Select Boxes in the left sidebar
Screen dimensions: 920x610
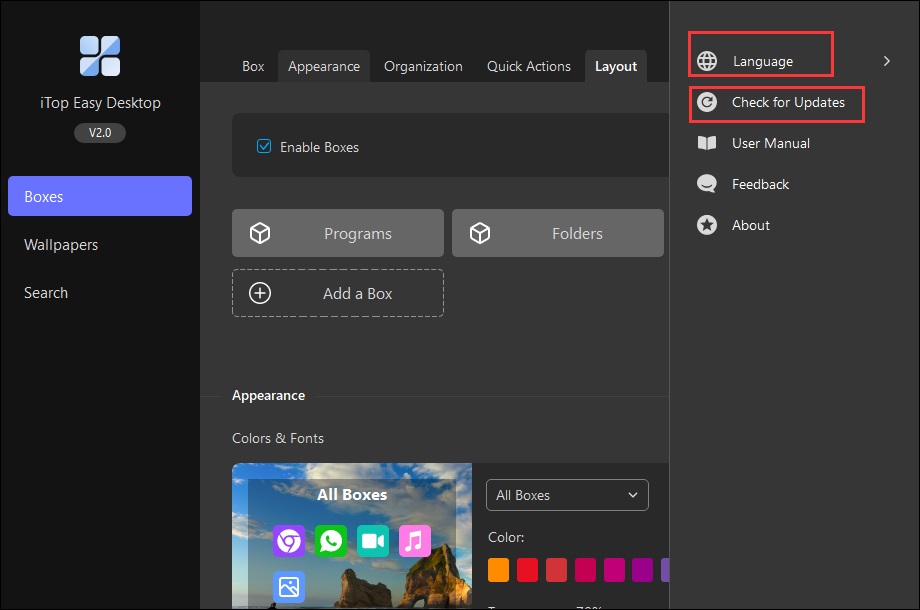tap(100, 196)
